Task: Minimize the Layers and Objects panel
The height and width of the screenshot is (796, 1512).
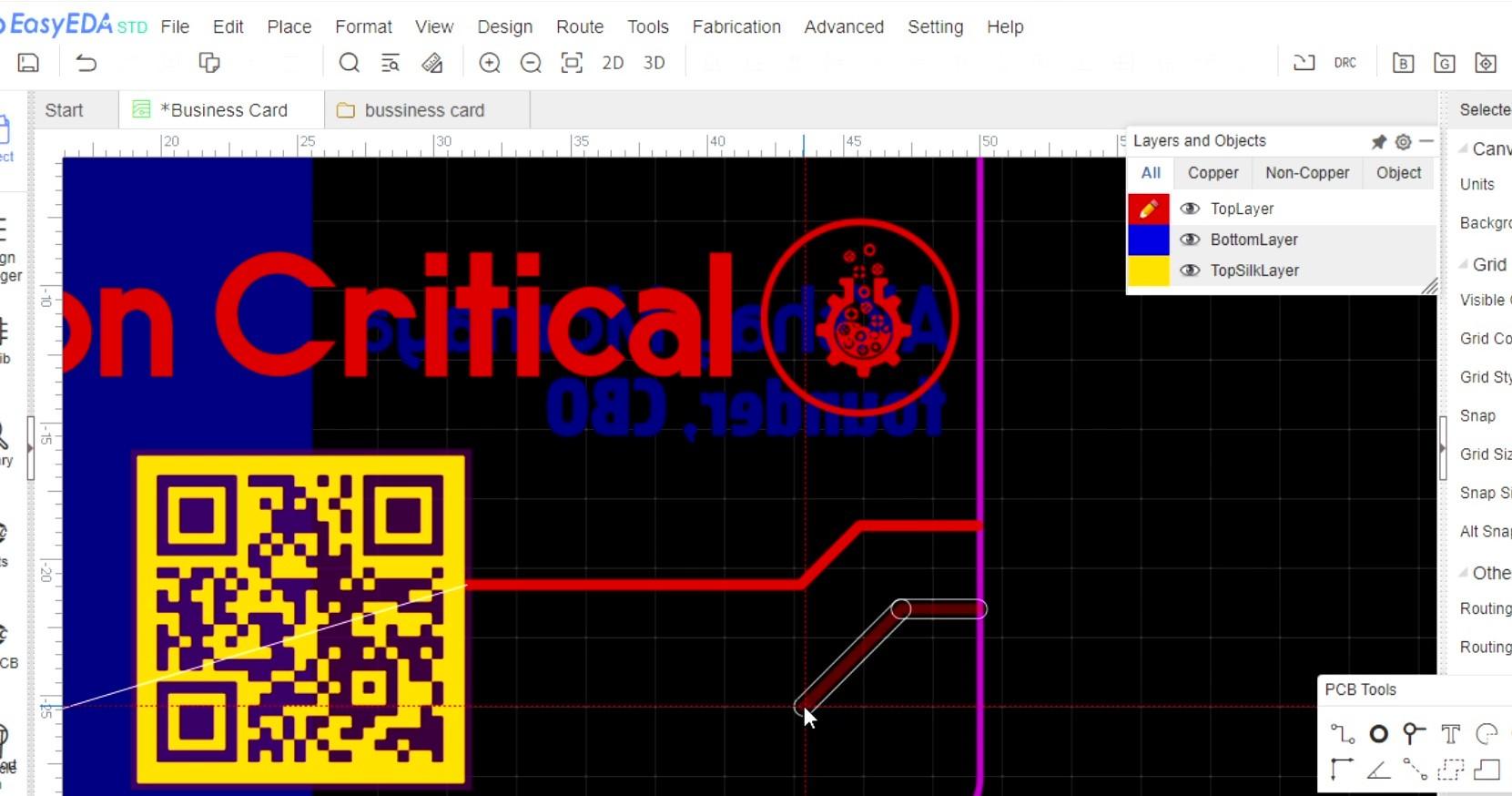Action: [x=1426, y=141]
